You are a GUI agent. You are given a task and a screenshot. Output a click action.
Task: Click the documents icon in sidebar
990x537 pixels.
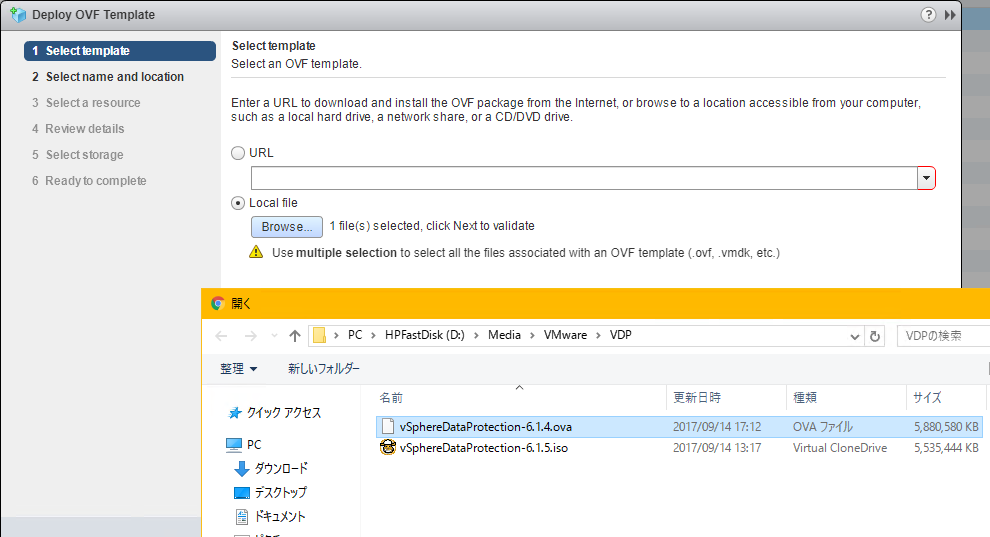pyautogui.click(x=242, y=517)
